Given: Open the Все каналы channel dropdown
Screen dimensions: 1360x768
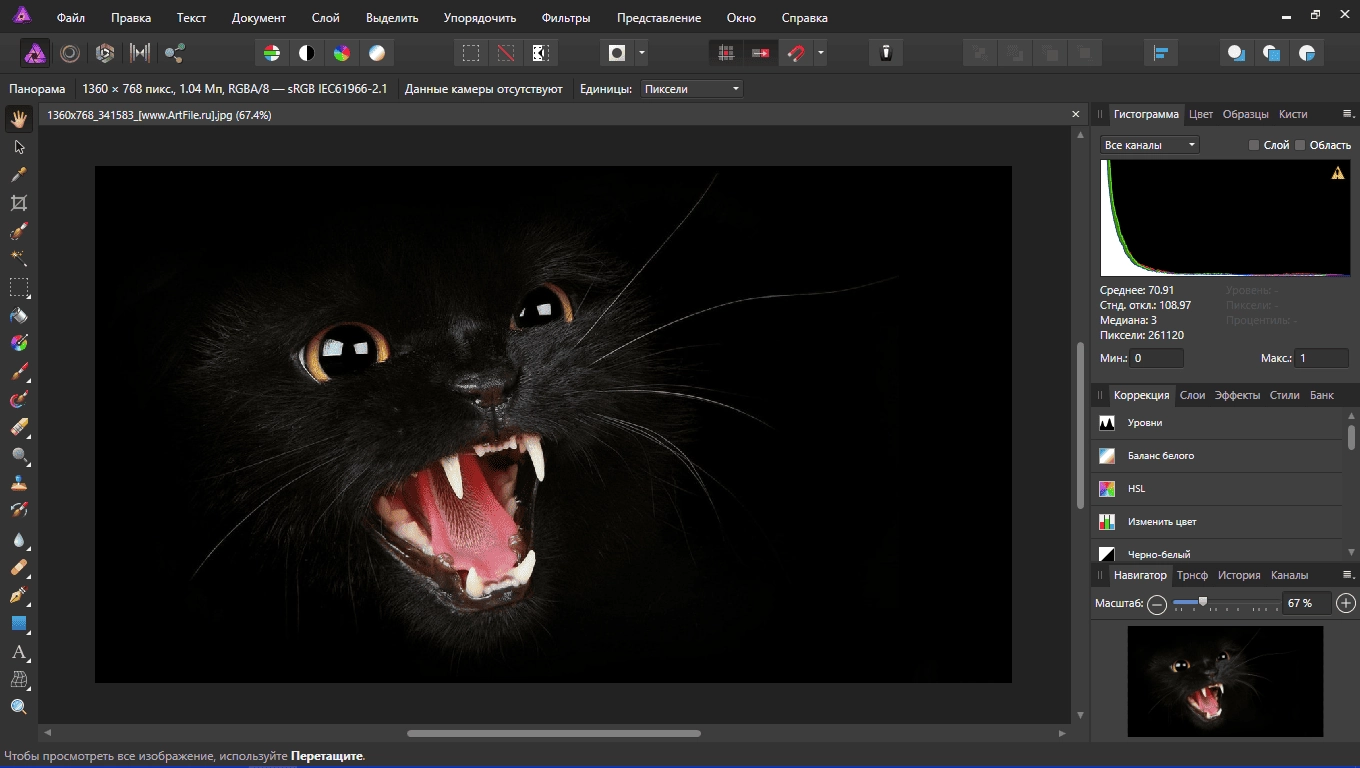Looking at the screenshot, I should (1150, 145).
